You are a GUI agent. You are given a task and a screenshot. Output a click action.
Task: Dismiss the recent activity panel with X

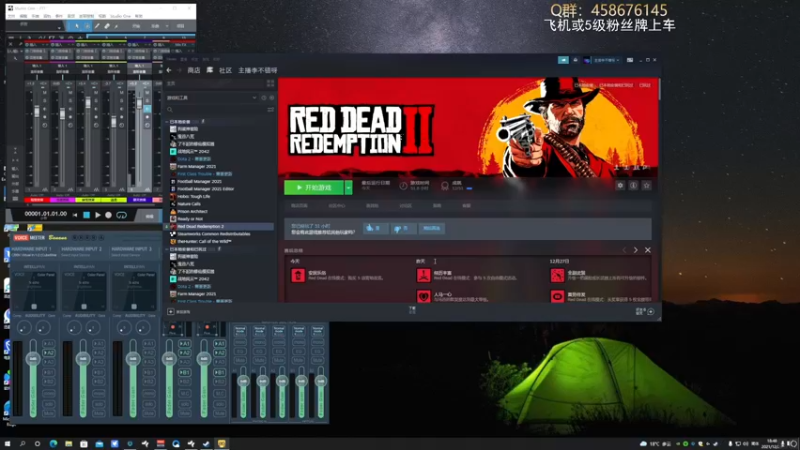coord(647,250)
